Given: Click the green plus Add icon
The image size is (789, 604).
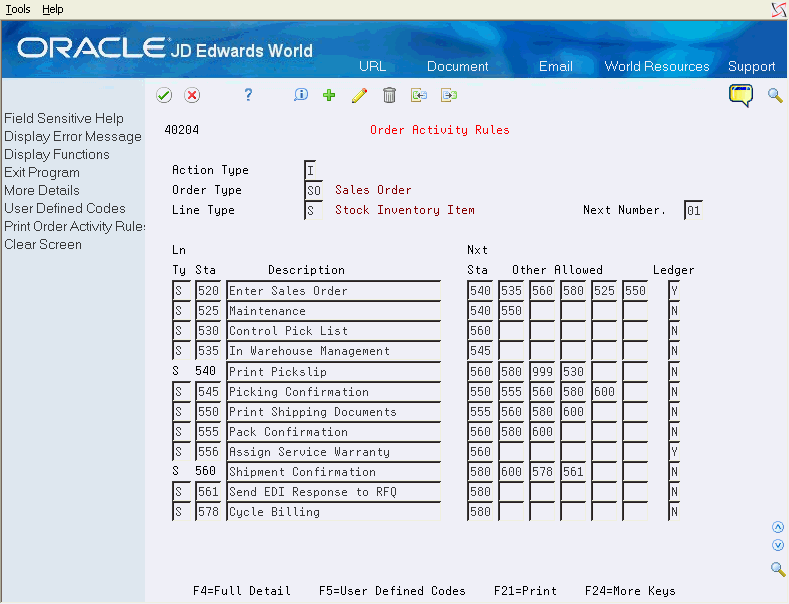Looking at the screenshot, I should pyautogui.click(x=329, y=95).
